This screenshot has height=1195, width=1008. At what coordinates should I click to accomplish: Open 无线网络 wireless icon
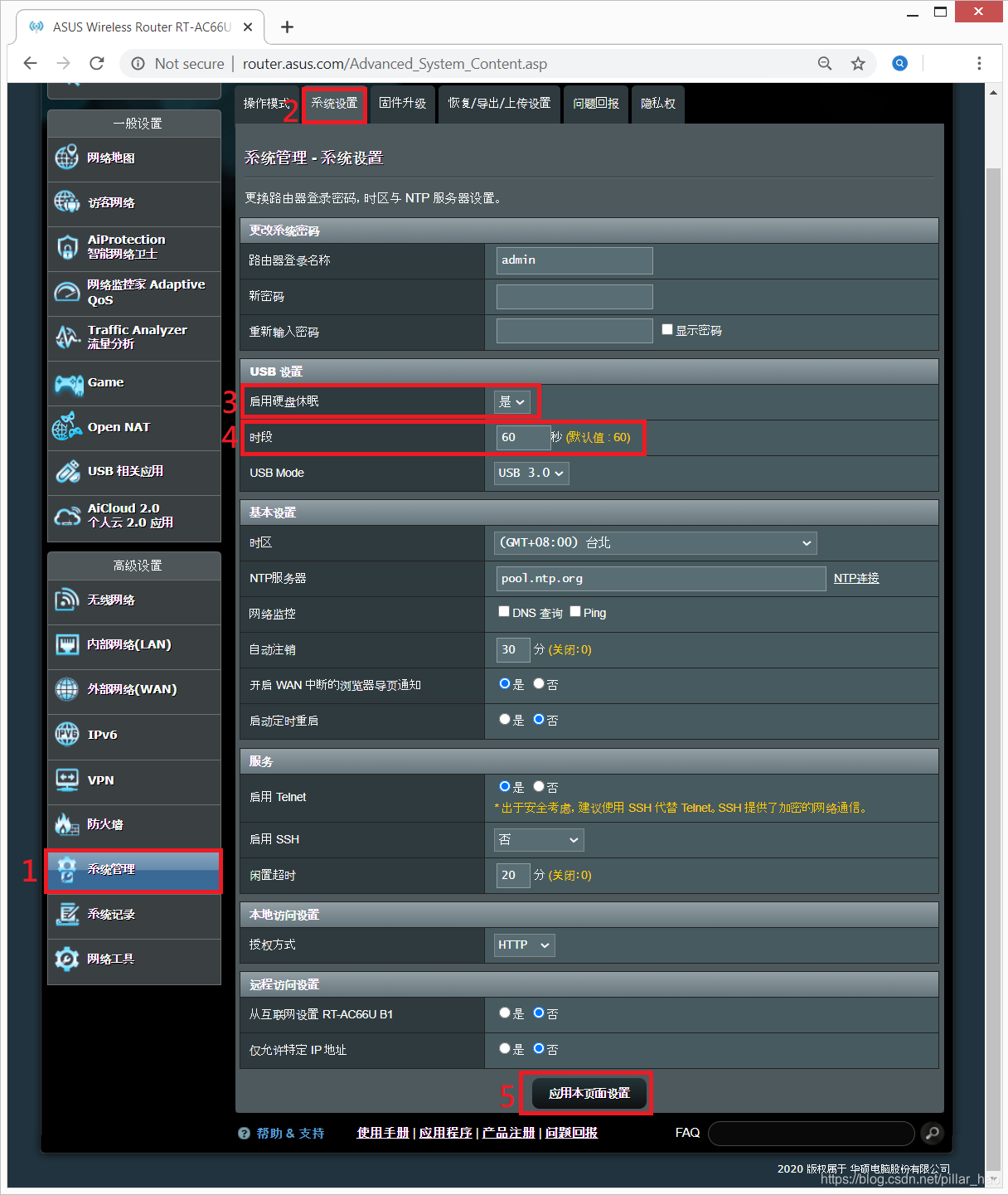(67, 600)
